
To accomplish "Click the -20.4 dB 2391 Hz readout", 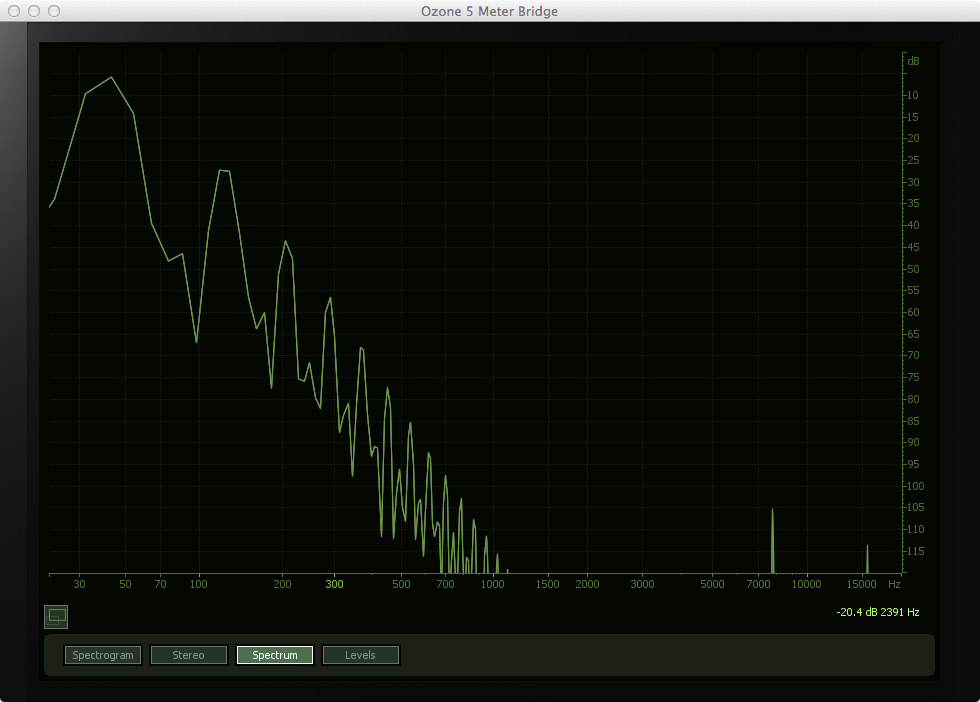I will 878,613.
